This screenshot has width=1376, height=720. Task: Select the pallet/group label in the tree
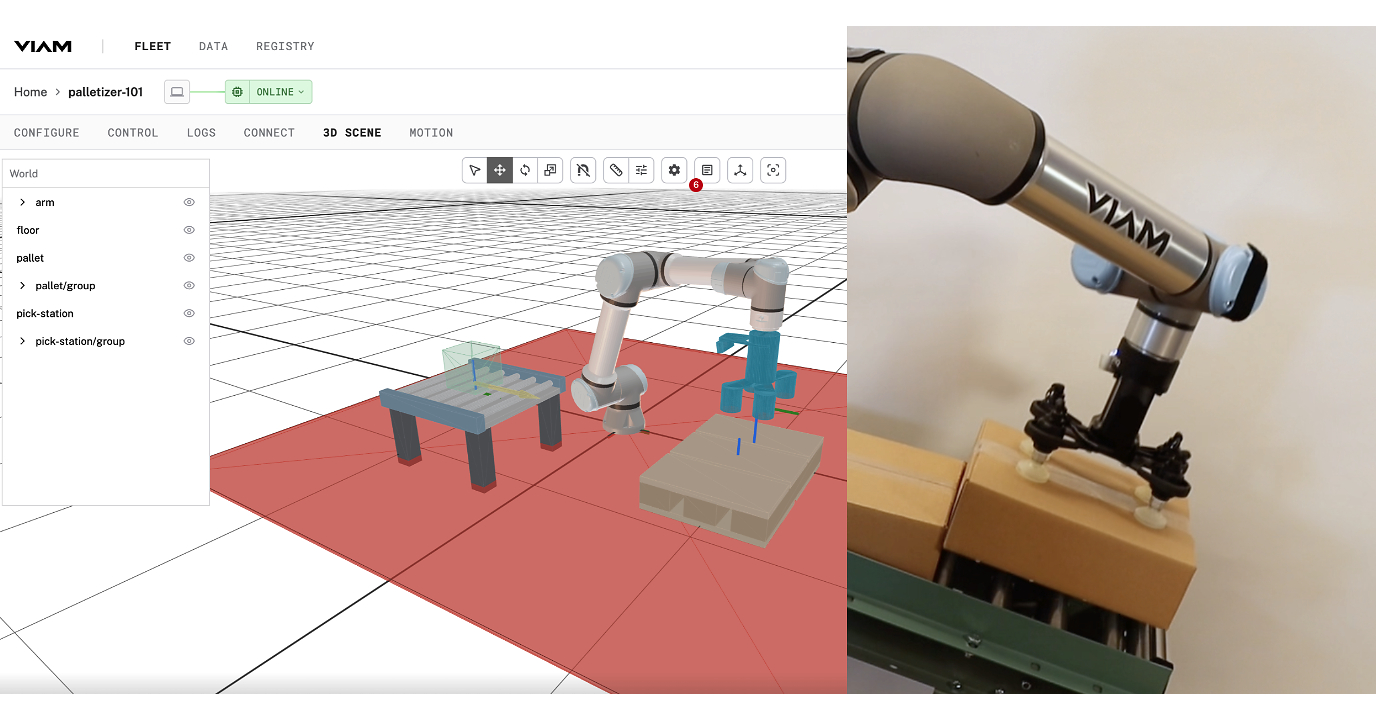[x=65, y=286]
